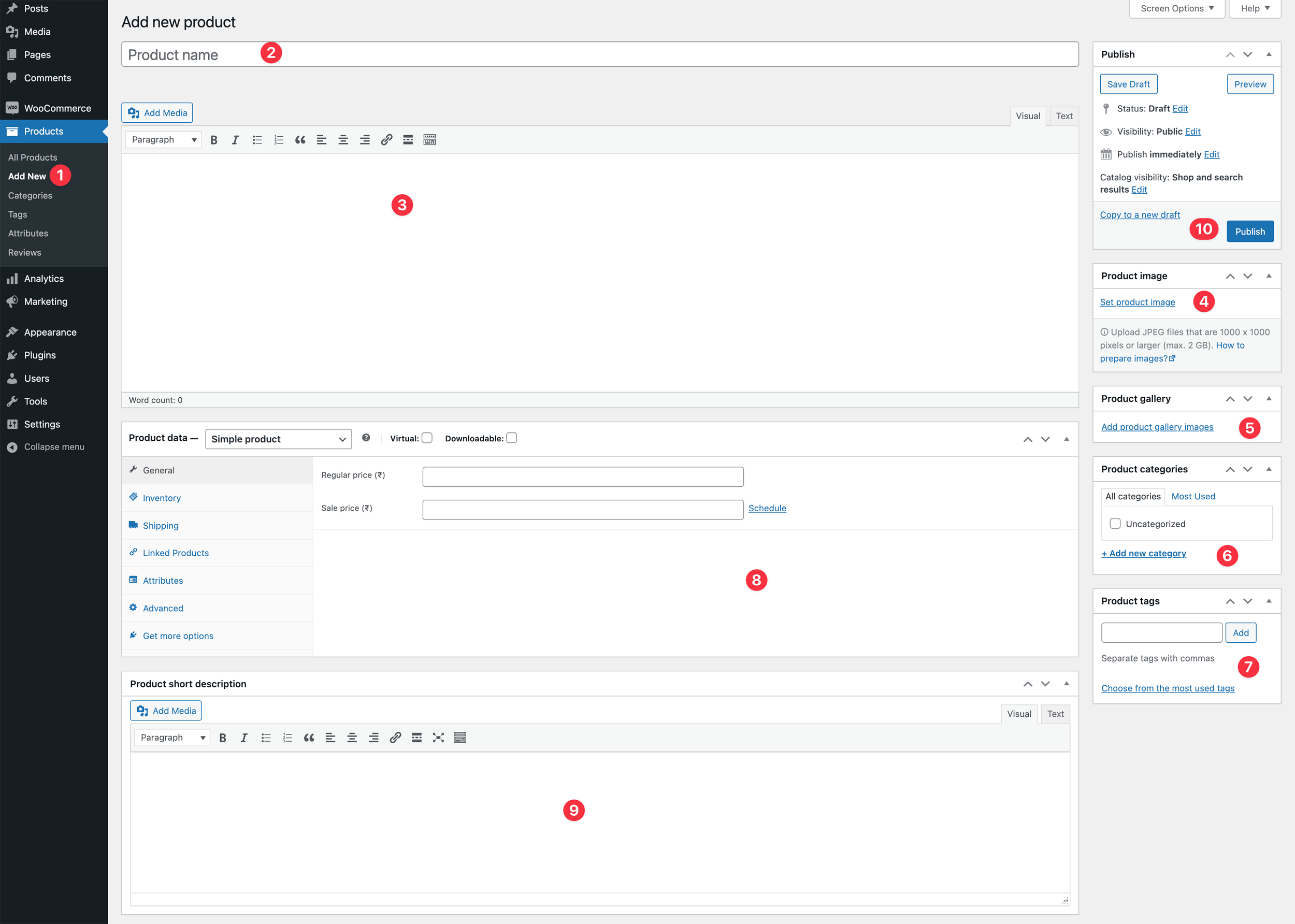1295x924 pixels.
Task: Click the Publish button
Action: point(1249,231)
